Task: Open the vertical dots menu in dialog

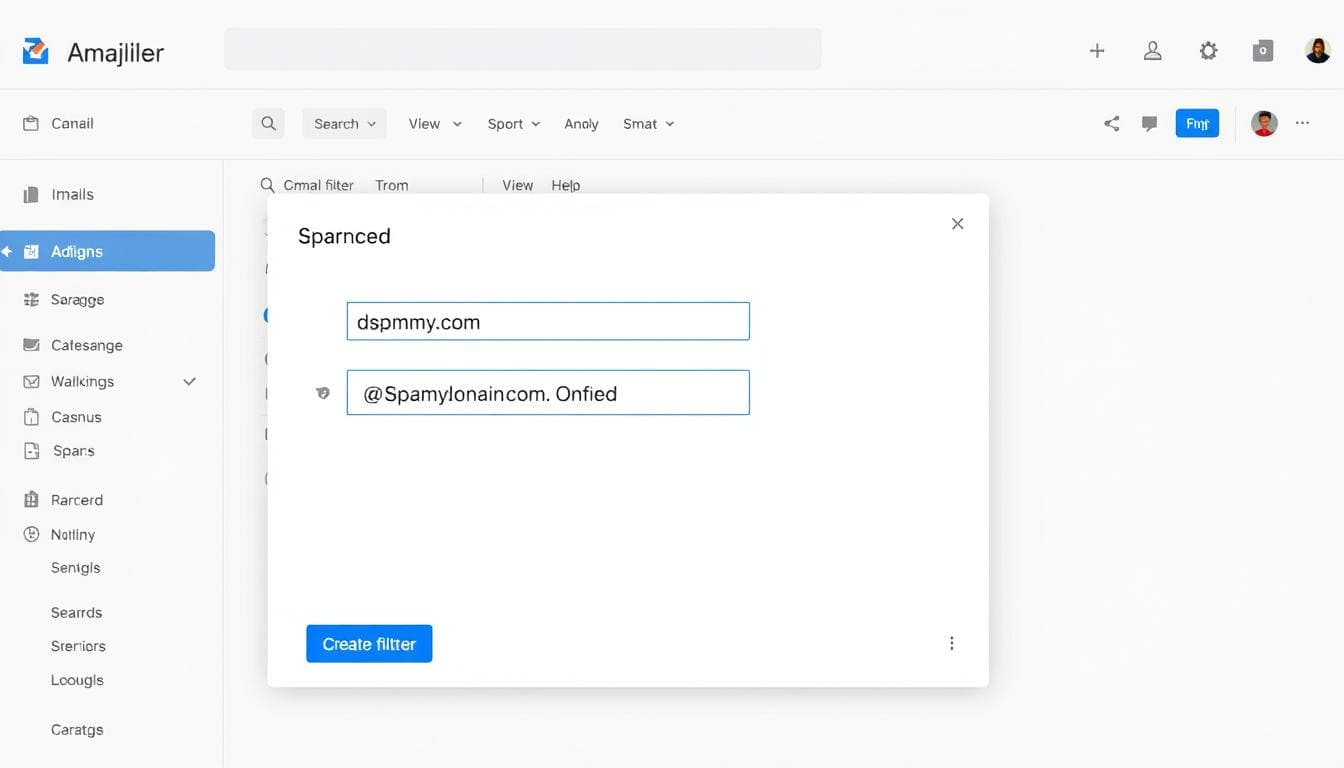Action: [x=951, y=643]
